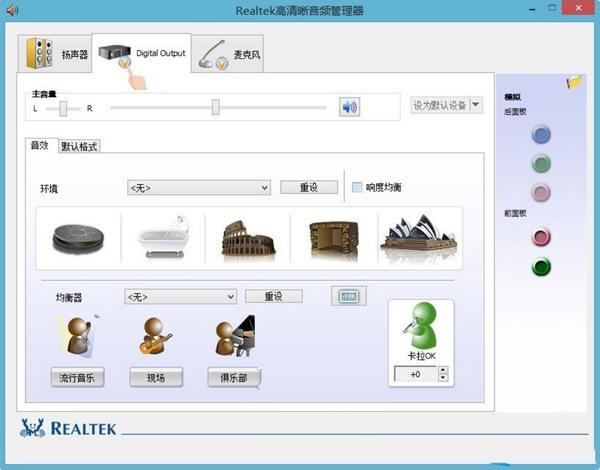Expand the 设为默认设备 dropdown arrow
The height and width of the screenshot is (470, 600).
[476, 105]
